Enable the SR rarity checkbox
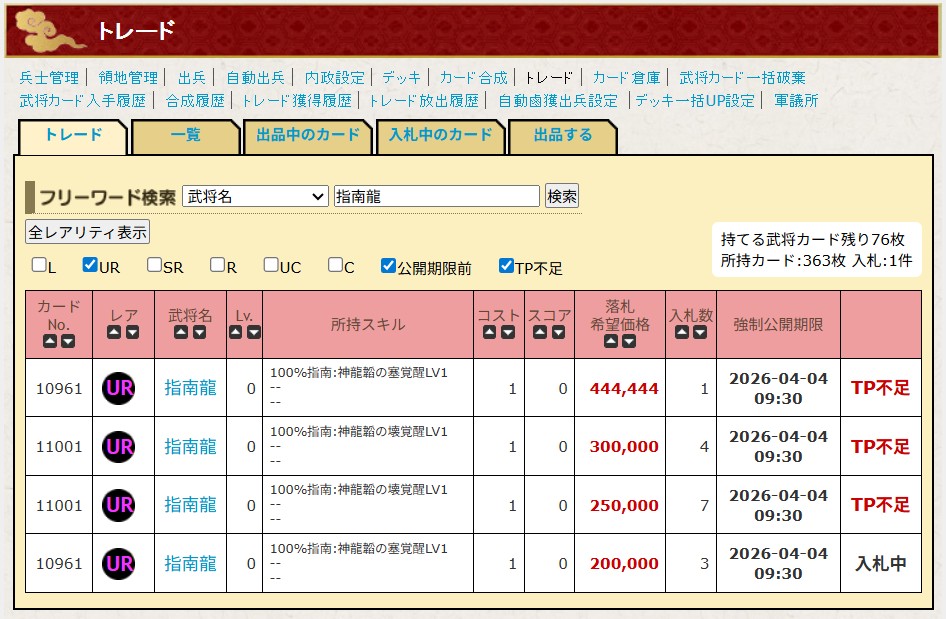 [154, 266]
